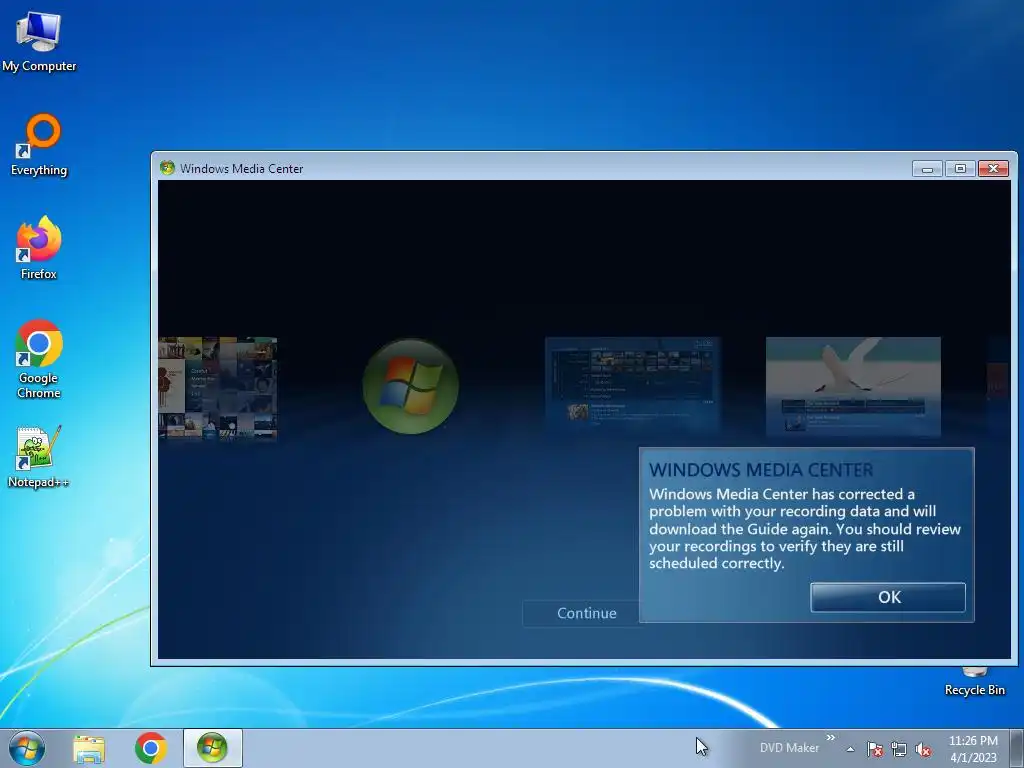Minimize the Windows Media Center window
The height and width of the screenshot is (768, 1024).
[927, 168]
